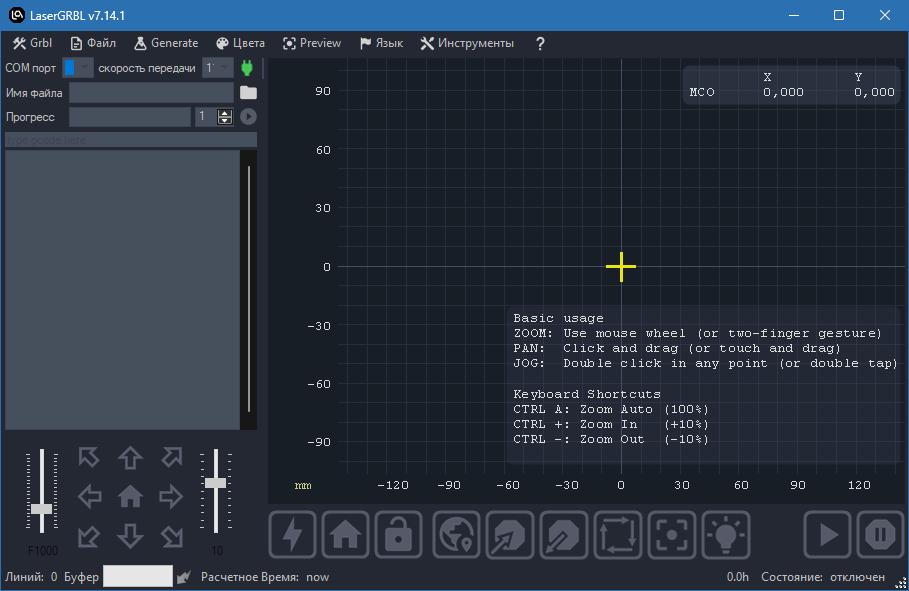Click the homing house button in bottom toolbar
This screenshot has width=909, height=591.
(346, 534)
